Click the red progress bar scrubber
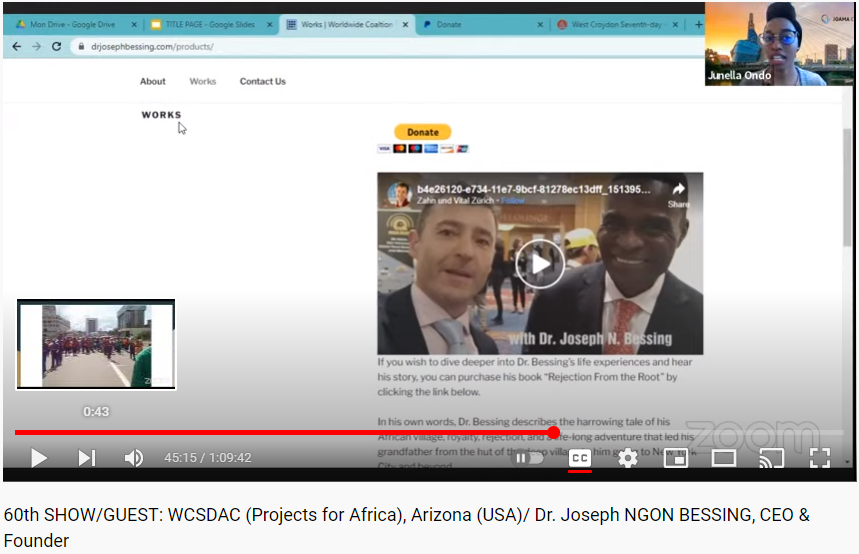Viewport: 859px width, 554px height. tap(553, 433)
